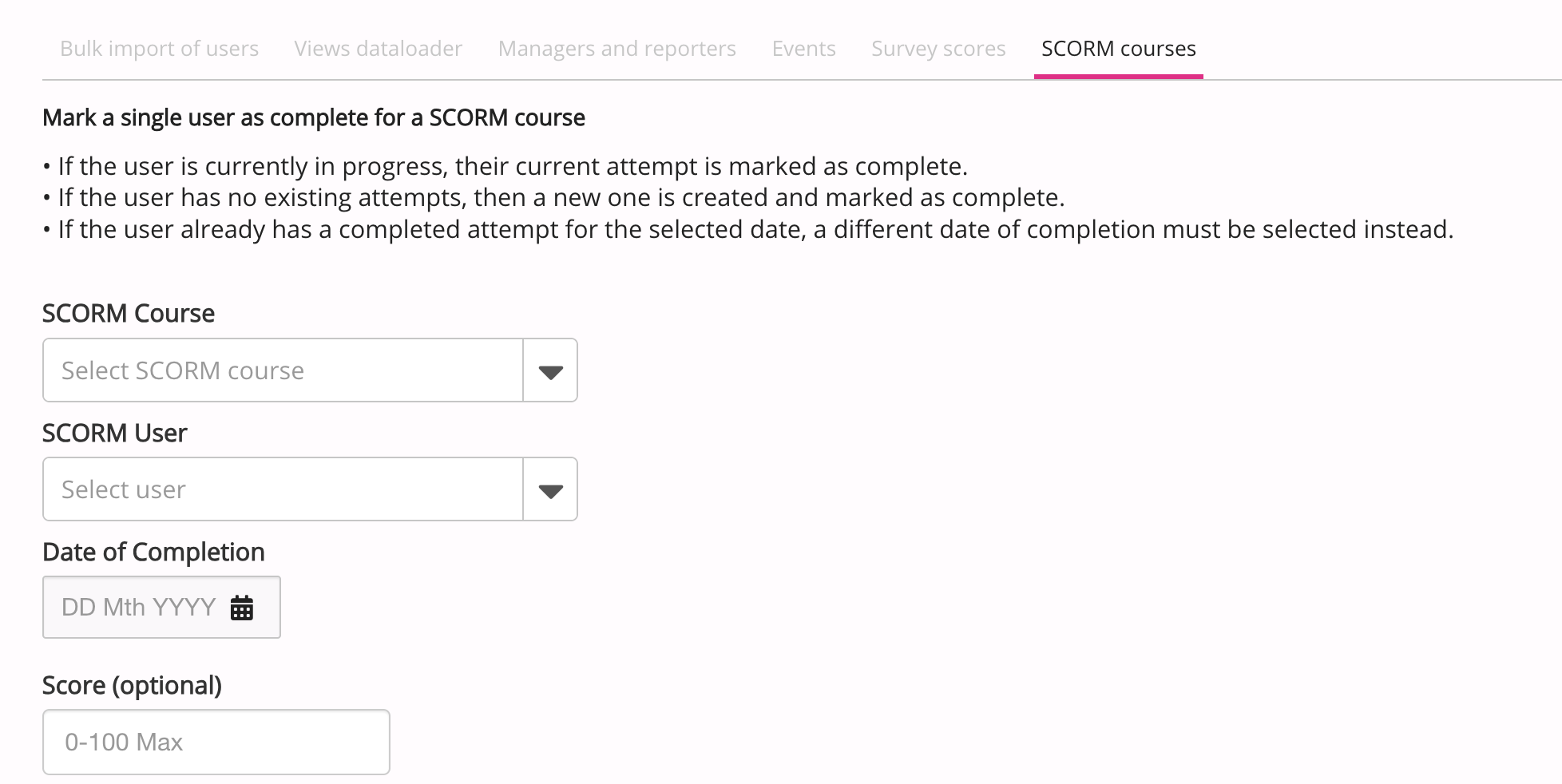Click the 0-100 Max score input
1562x784 pixels.
216,742
